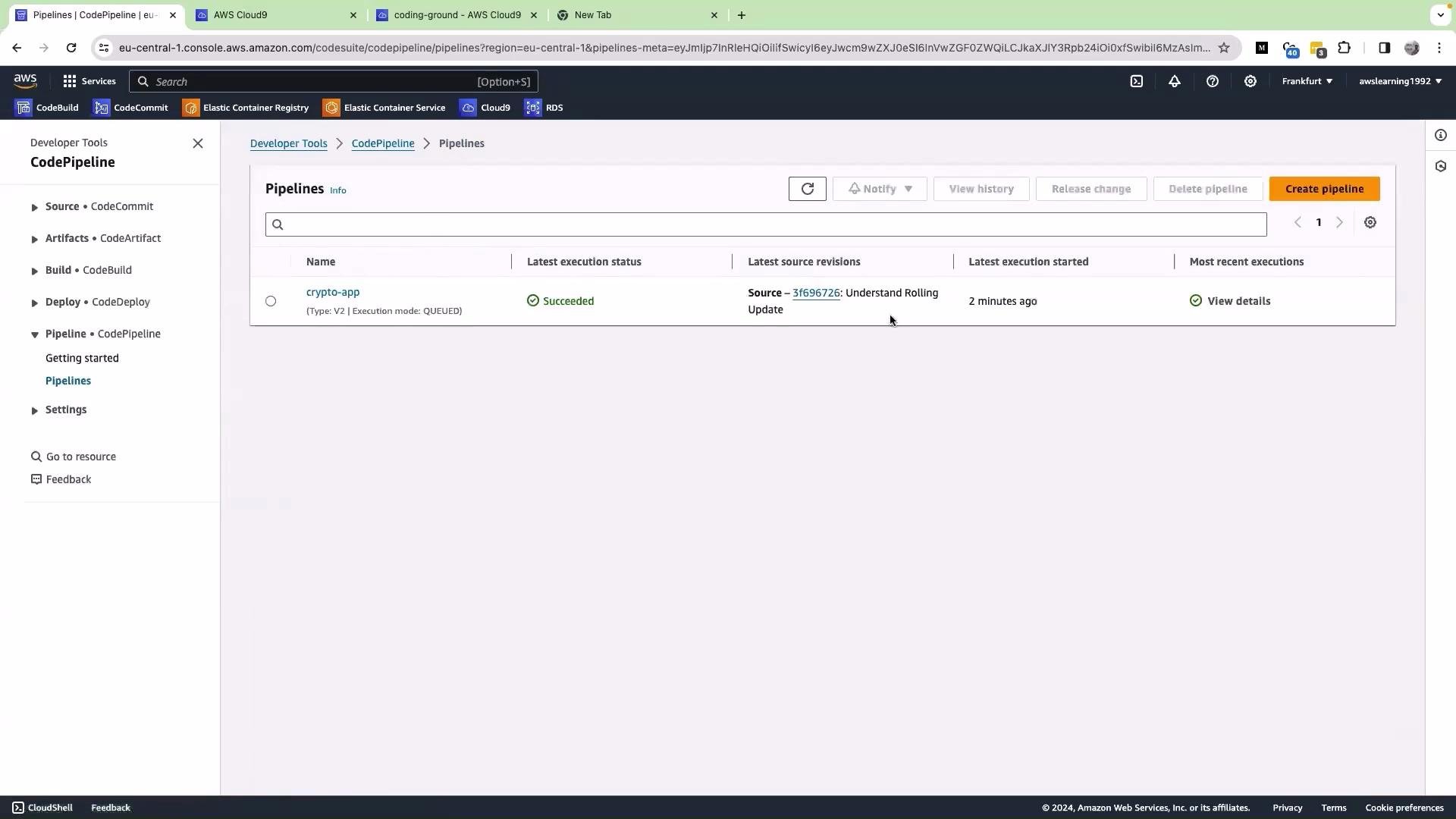Viewport: 1456px width, 819px height.
Task: Open the Notify dropdown
Action: (x=880, y=189)
